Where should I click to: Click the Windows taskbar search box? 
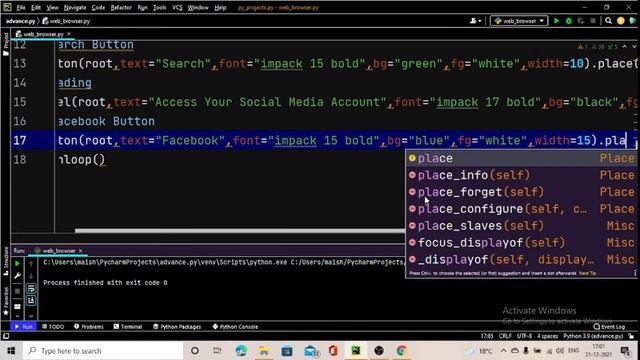click(x=103, y=351)
